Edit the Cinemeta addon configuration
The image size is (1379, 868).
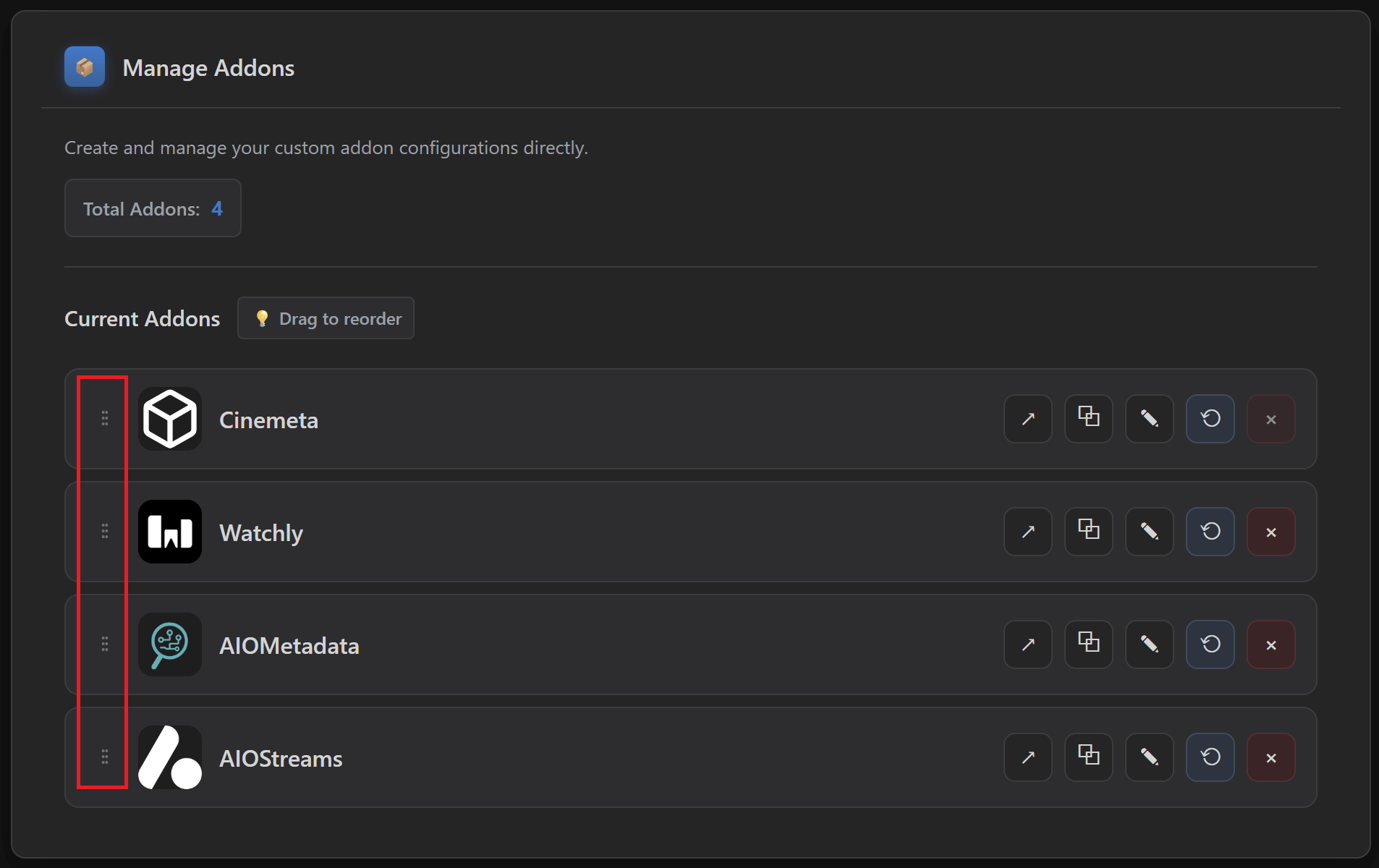[1149, 419]
